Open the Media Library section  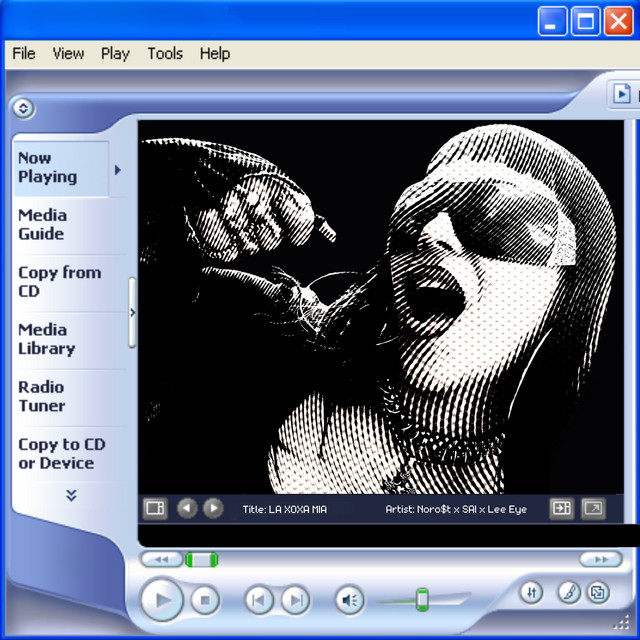coord(47,339)
